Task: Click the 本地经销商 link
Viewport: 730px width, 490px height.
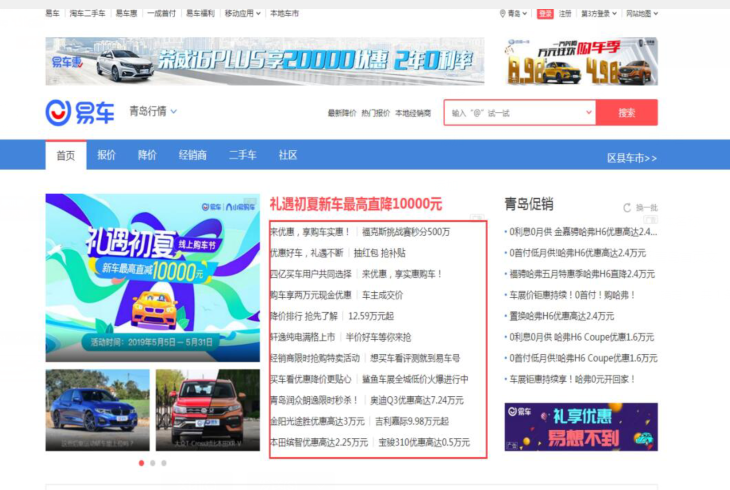Action: [x=413, y=113]
